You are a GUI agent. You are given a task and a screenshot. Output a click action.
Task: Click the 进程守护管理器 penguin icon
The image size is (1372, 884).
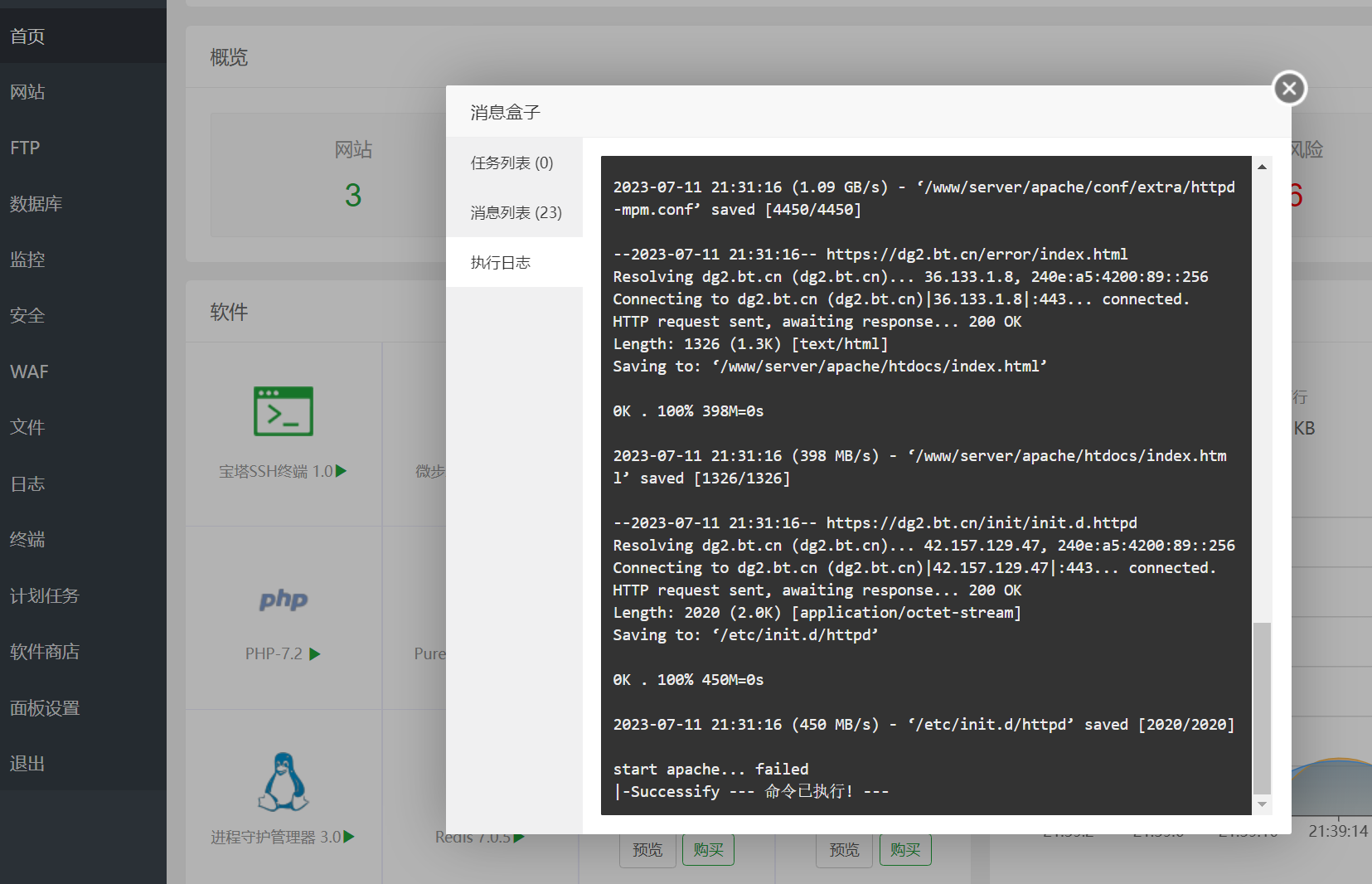[284, 782]
